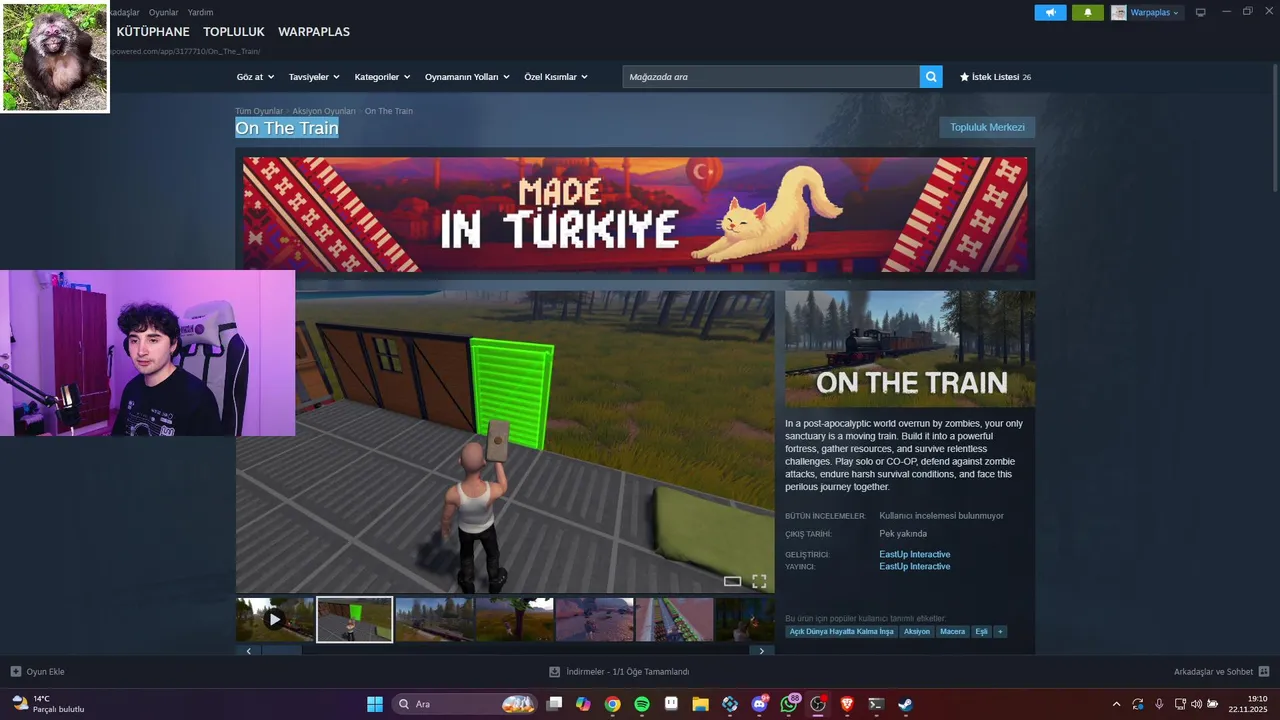Screen dimensions: 1280x720
Task: Open the Yardım menu
Action: tap(200, 12)
